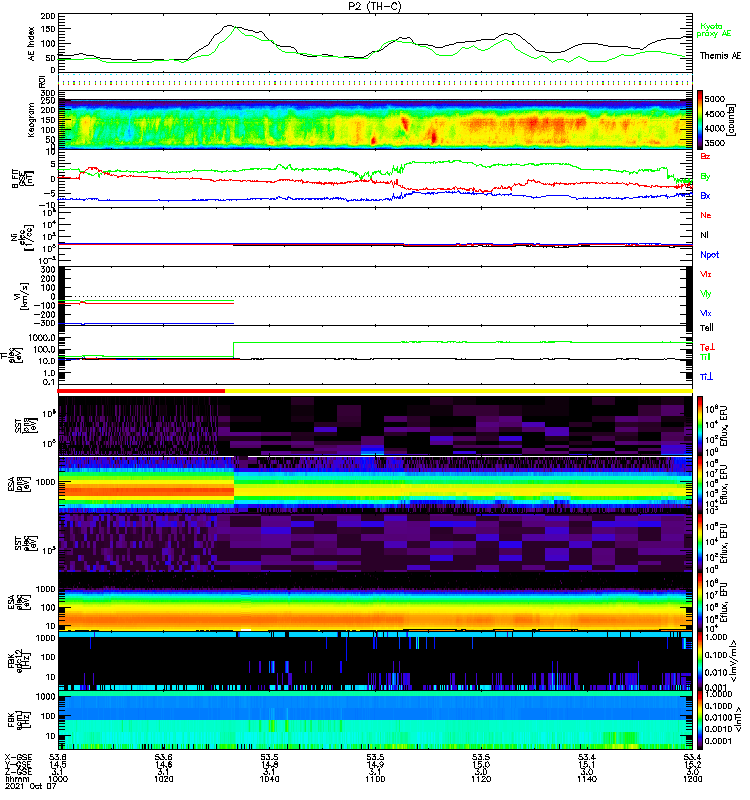The image size is (750, 800).
Task: Click the 1140 time tick label
Action: point(587,779)
